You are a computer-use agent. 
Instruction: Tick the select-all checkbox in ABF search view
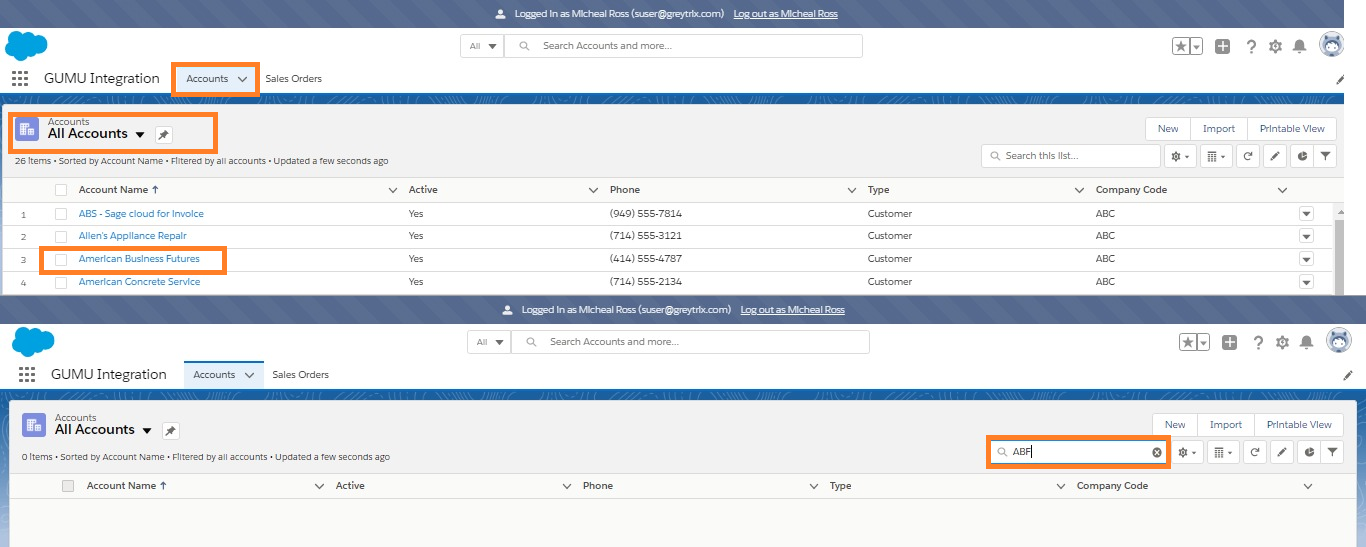(x=68, y=486)
